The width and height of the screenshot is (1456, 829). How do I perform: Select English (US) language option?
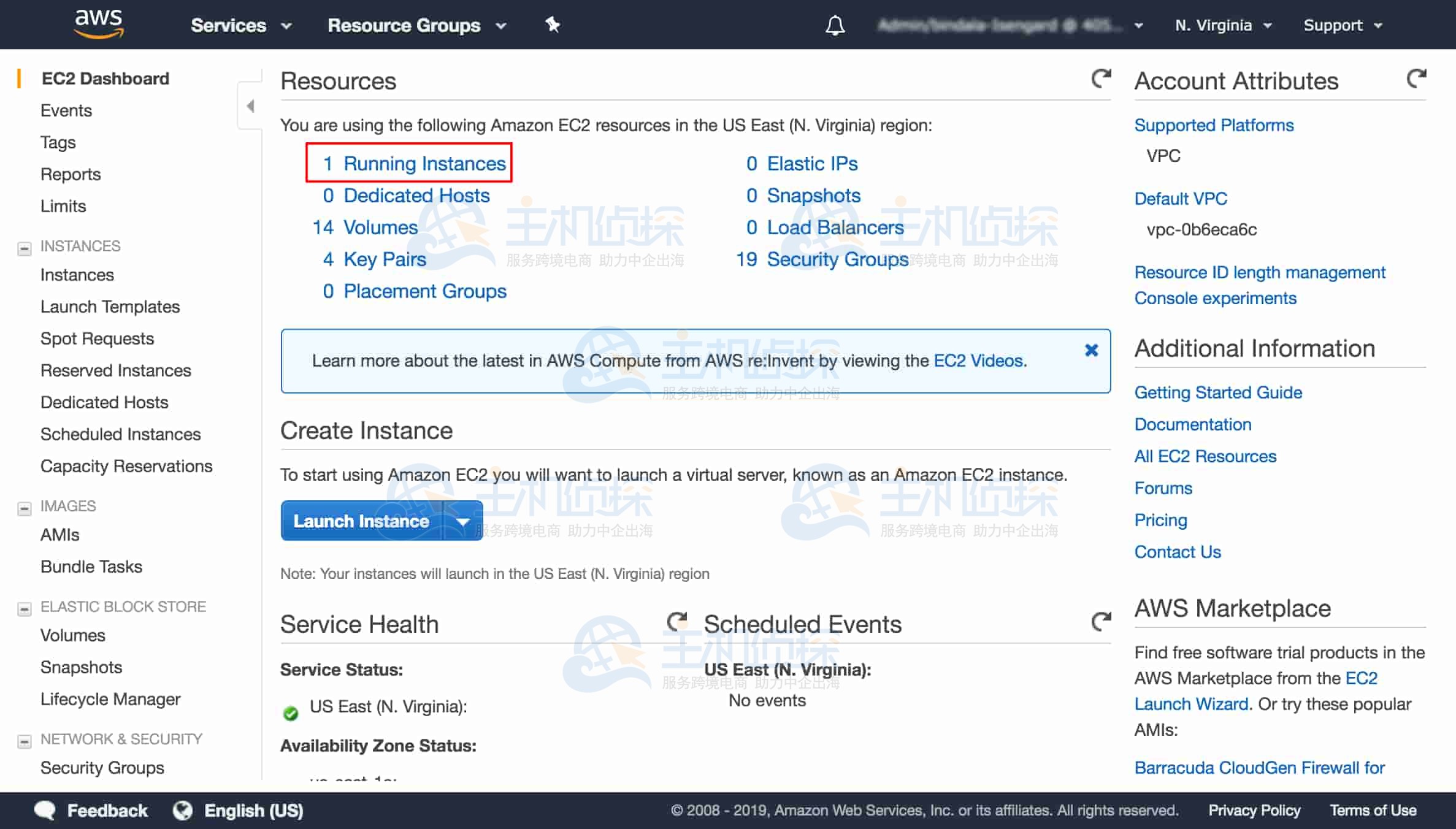[x=253, y=811]
